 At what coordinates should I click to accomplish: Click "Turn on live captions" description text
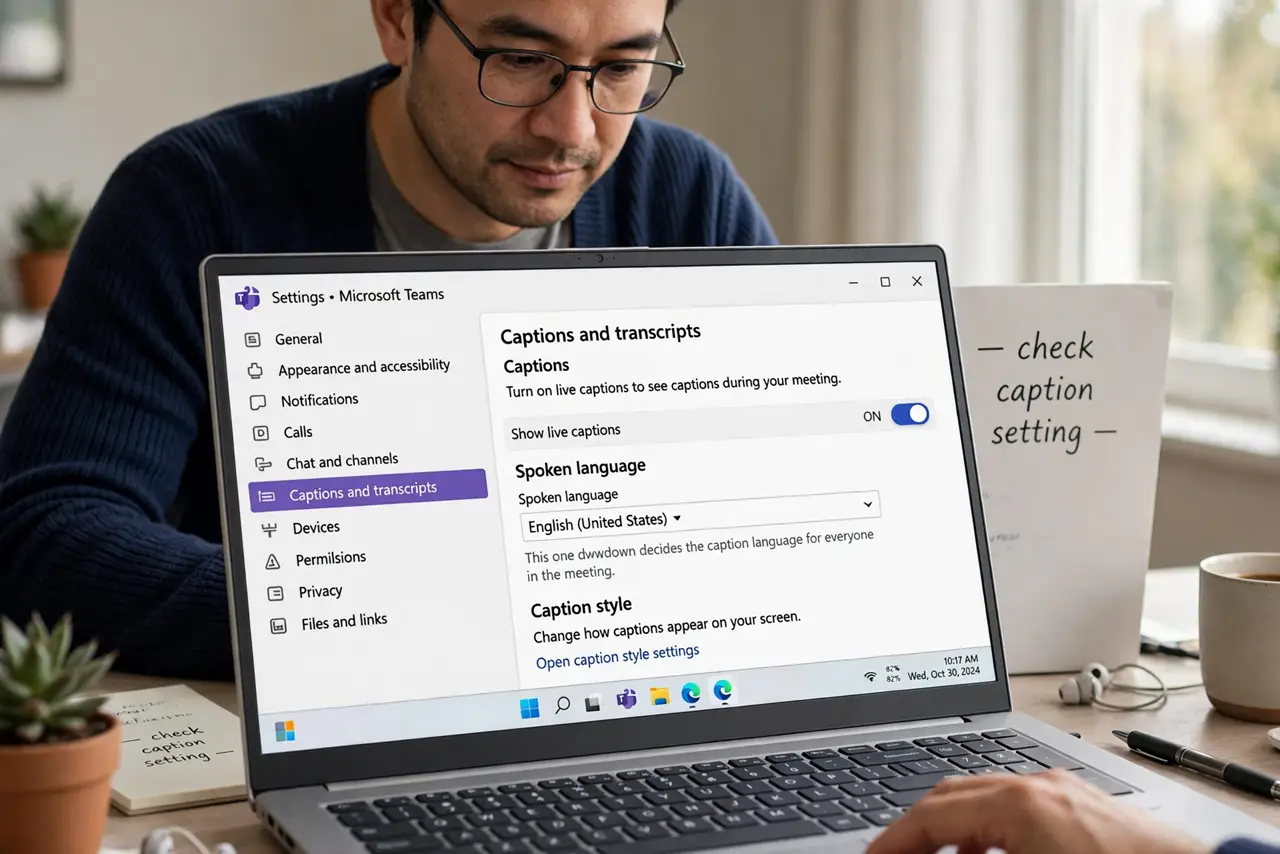click(673, 385)
